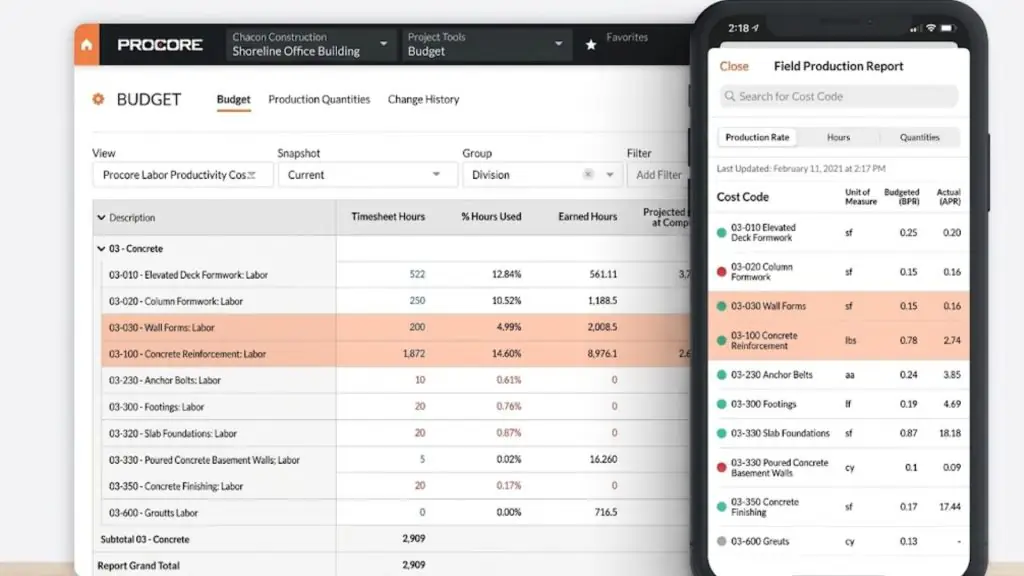Collapse the 03 - Concrete group
This screenshot has width=1024, height=576.
101,249
